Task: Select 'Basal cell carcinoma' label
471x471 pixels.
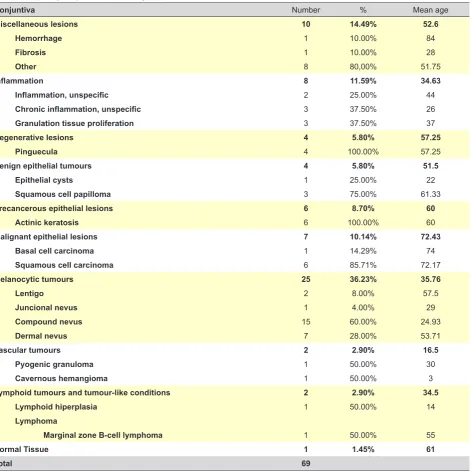Action: (x=54, y=251)
